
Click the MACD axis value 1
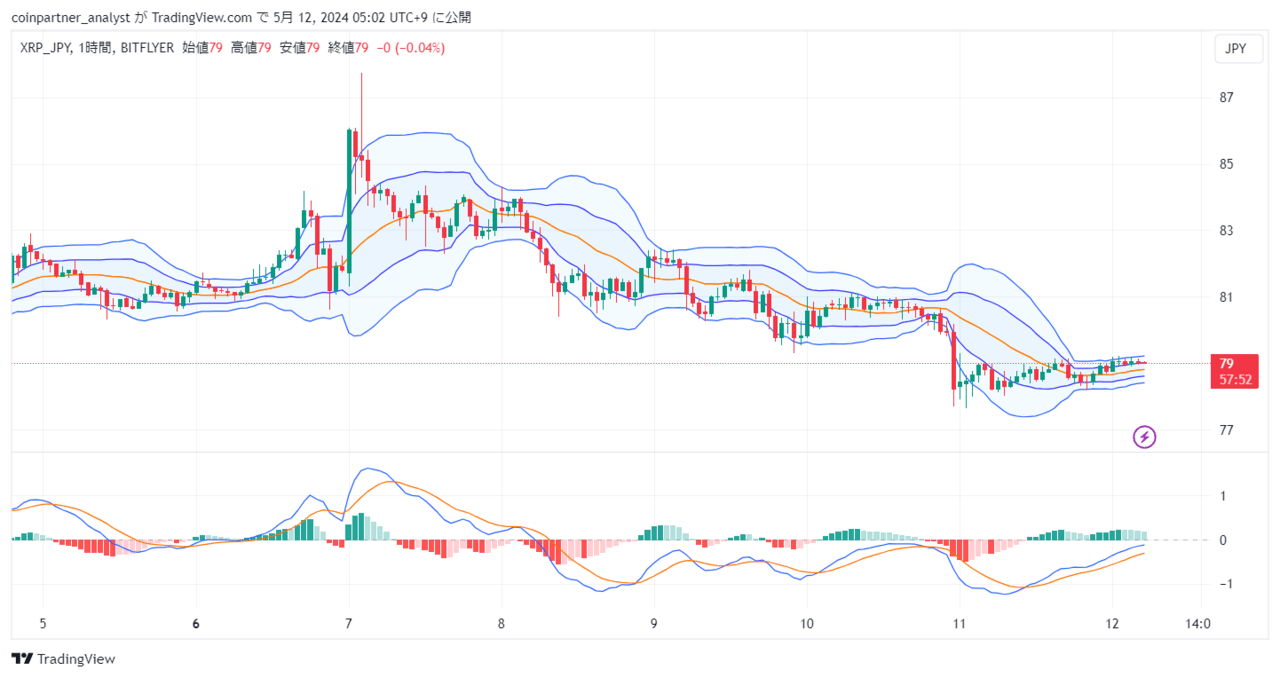click(1222, 496)
